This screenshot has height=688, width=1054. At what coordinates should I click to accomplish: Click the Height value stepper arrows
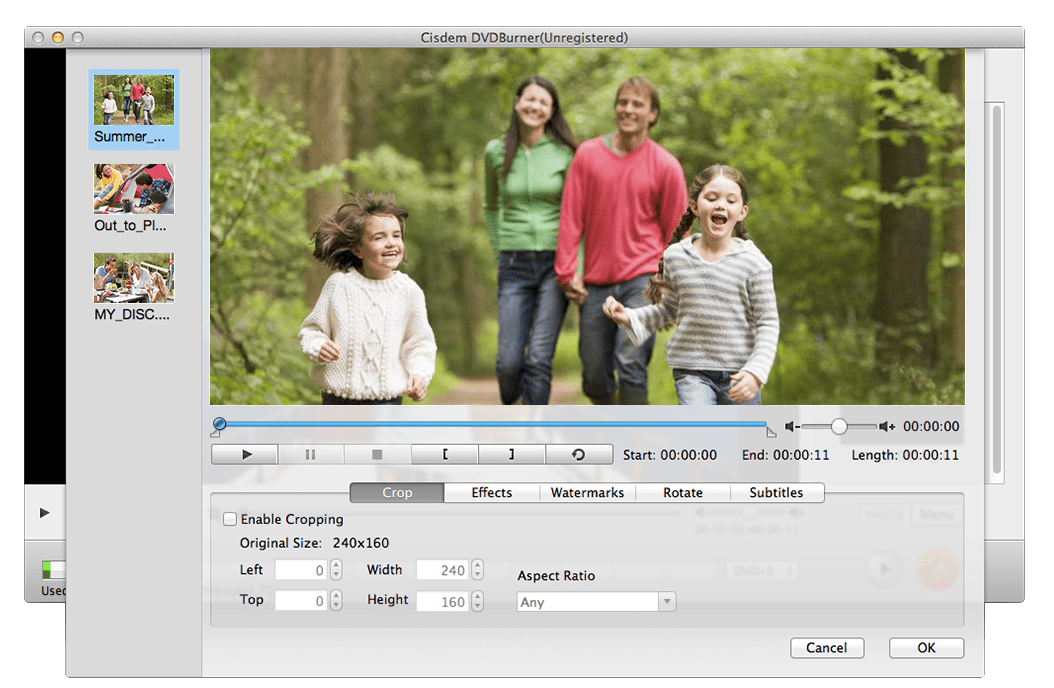click(x=477, y=601)
